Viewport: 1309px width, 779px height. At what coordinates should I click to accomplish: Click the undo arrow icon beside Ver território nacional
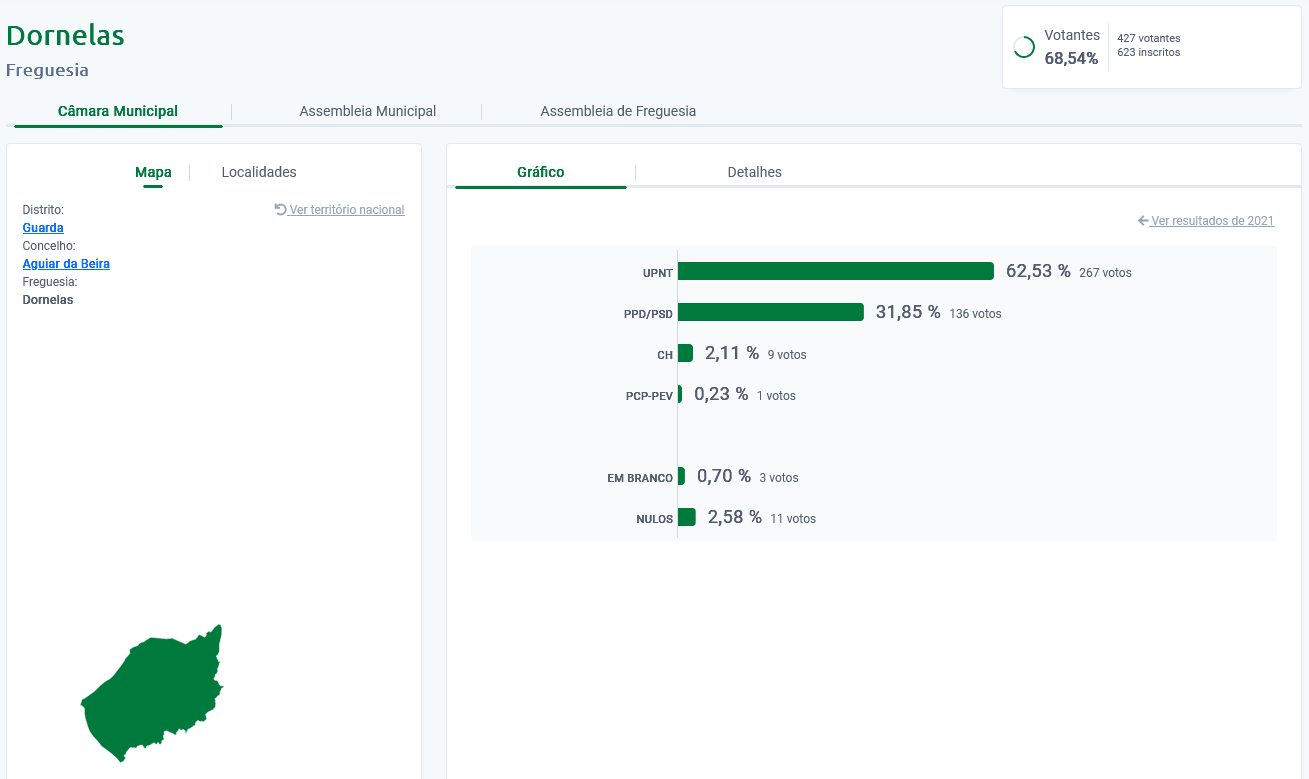281,210
